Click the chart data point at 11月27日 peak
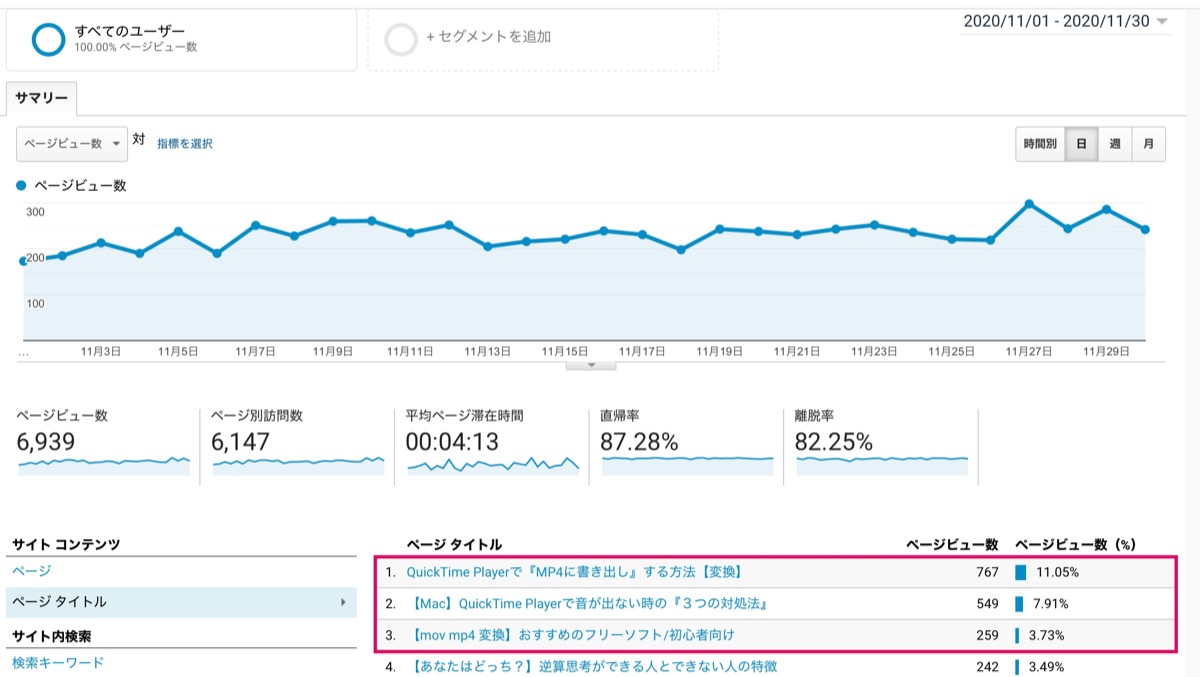Screen dimensions: 1200x677 1029,204
